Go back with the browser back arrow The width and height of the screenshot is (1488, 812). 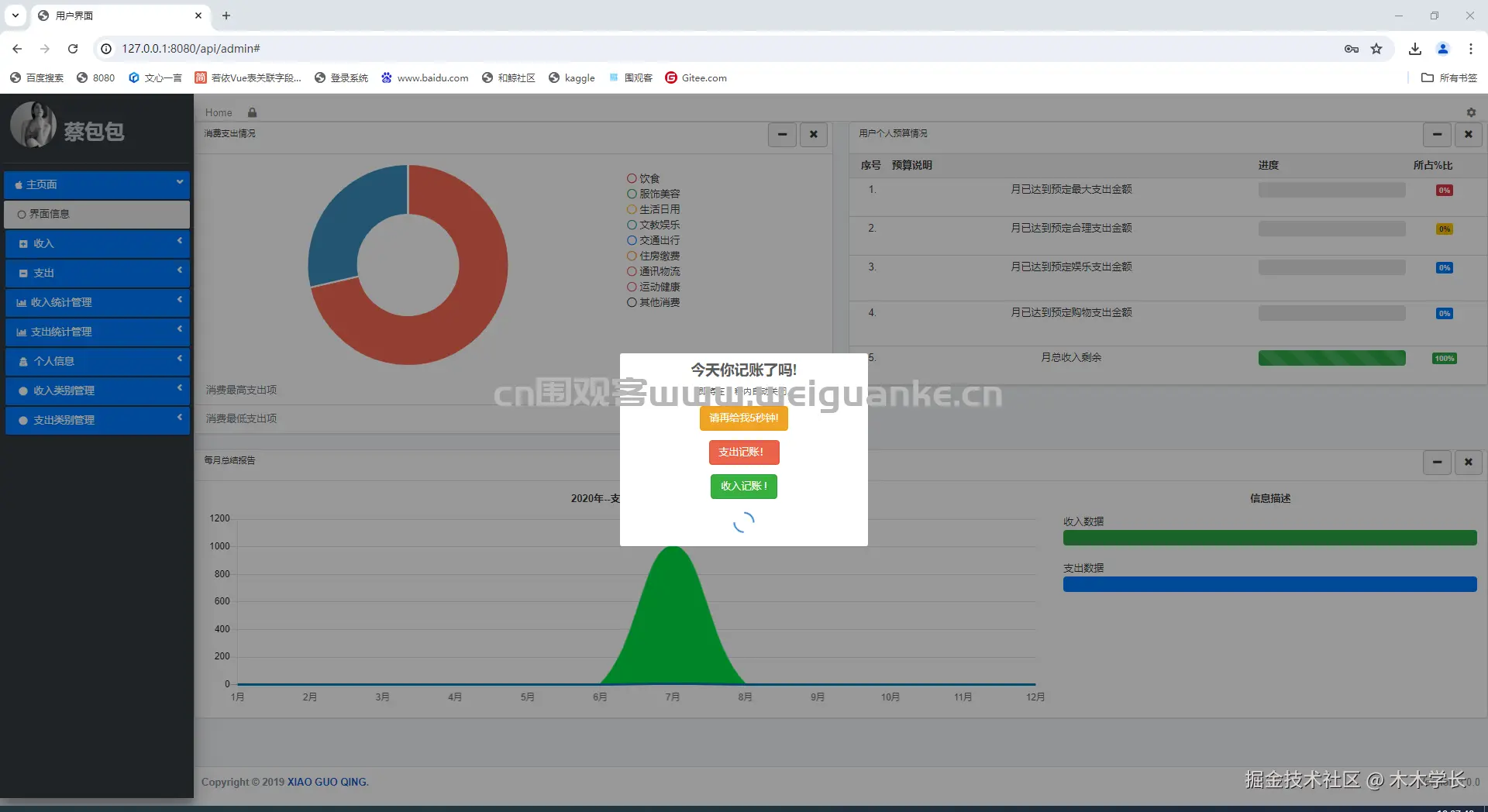(x=17, y=49)
